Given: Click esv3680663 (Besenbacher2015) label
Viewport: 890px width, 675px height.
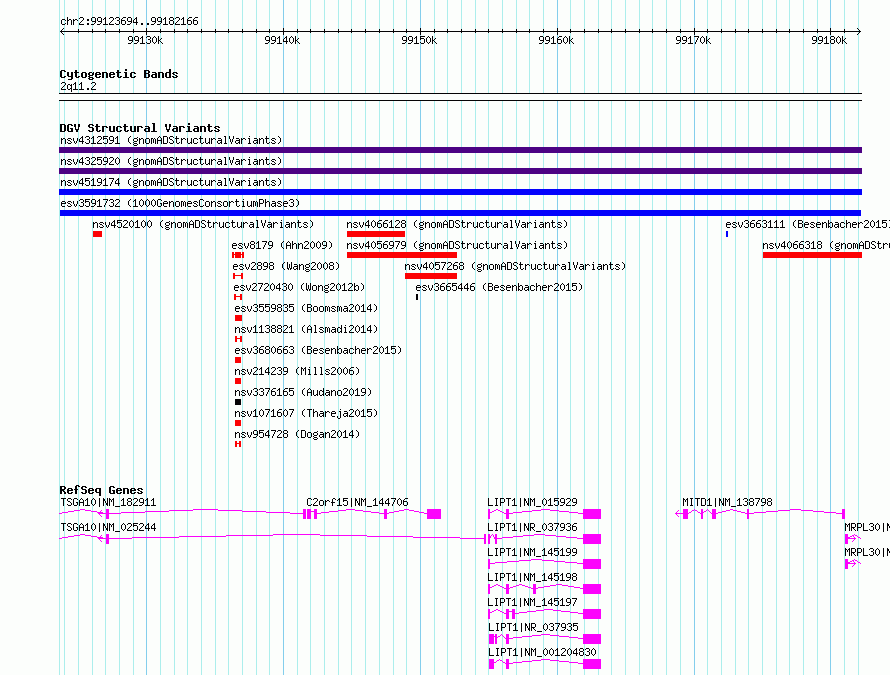Looking at the screenshot, I should click(318, 350).
